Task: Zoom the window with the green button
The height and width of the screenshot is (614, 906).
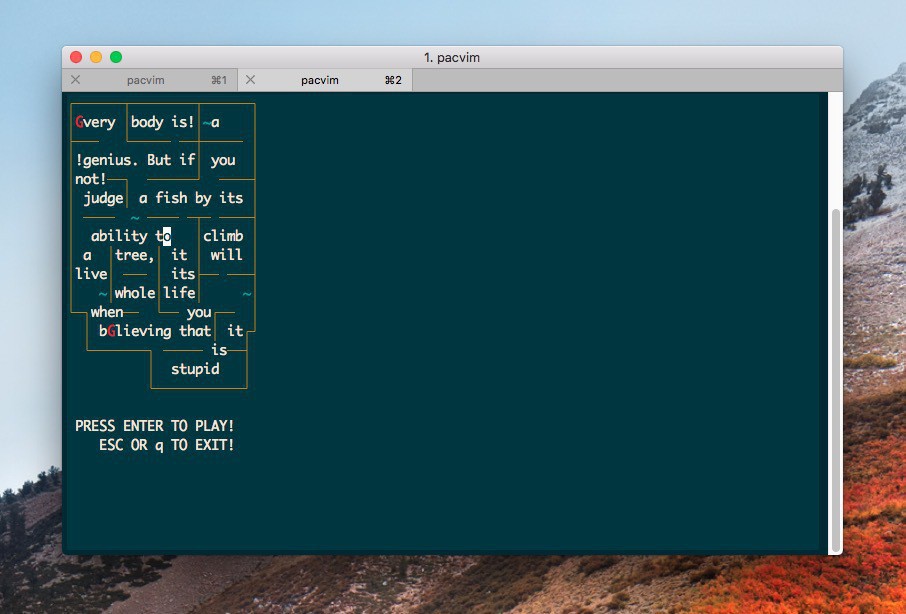Action: pos(116,57)
